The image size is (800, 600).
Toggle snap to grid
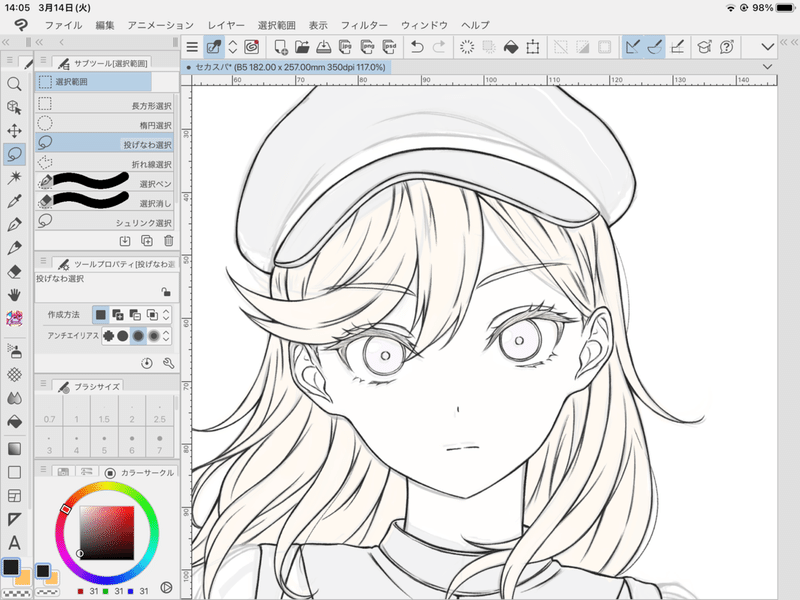tap(677, 47)
